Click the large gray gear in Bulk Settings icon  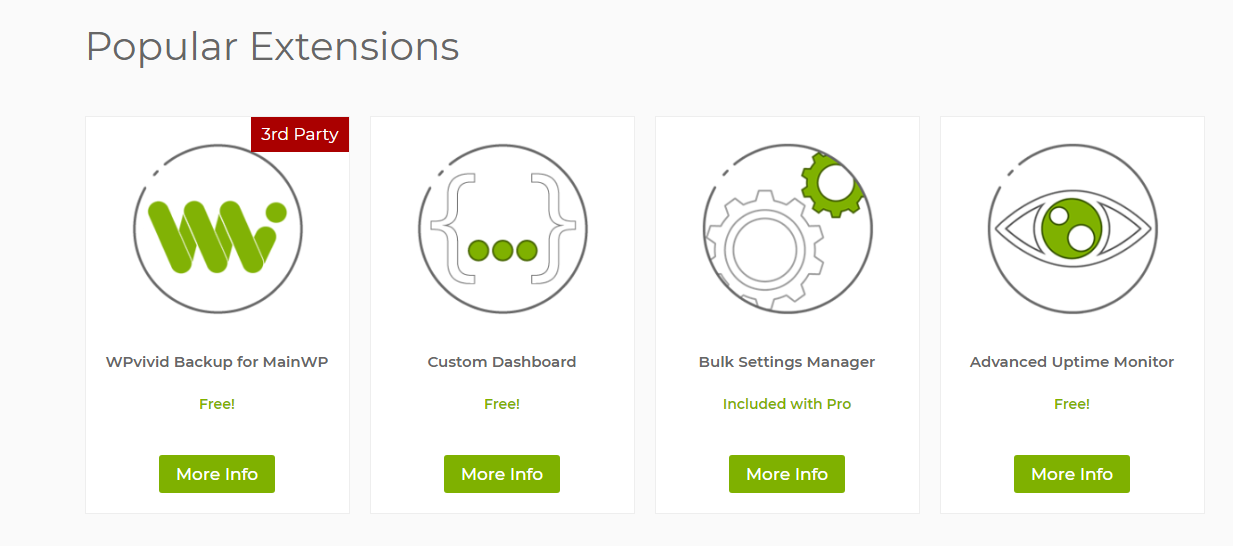coord(765,248)
